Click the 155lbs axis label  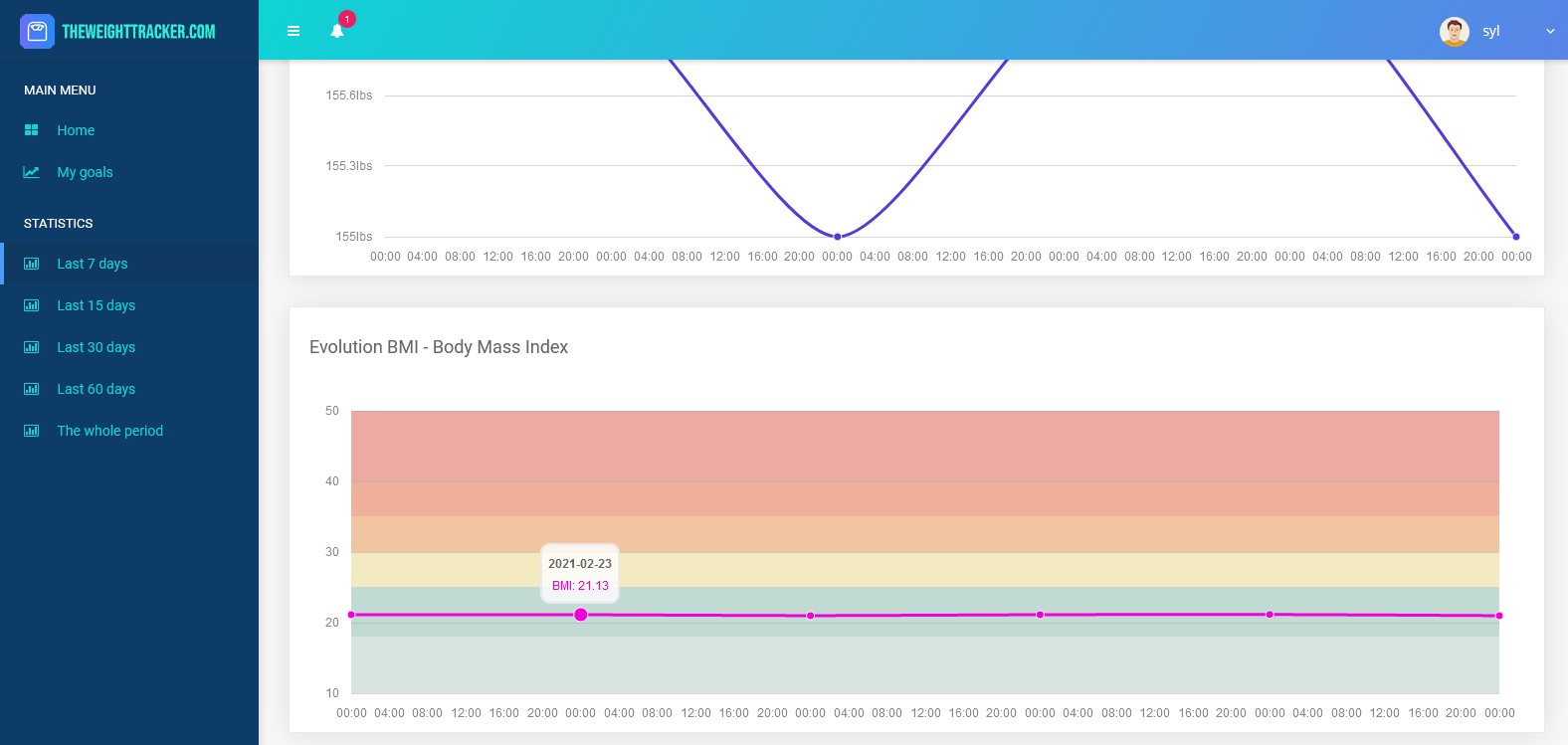tap(354, 237)
